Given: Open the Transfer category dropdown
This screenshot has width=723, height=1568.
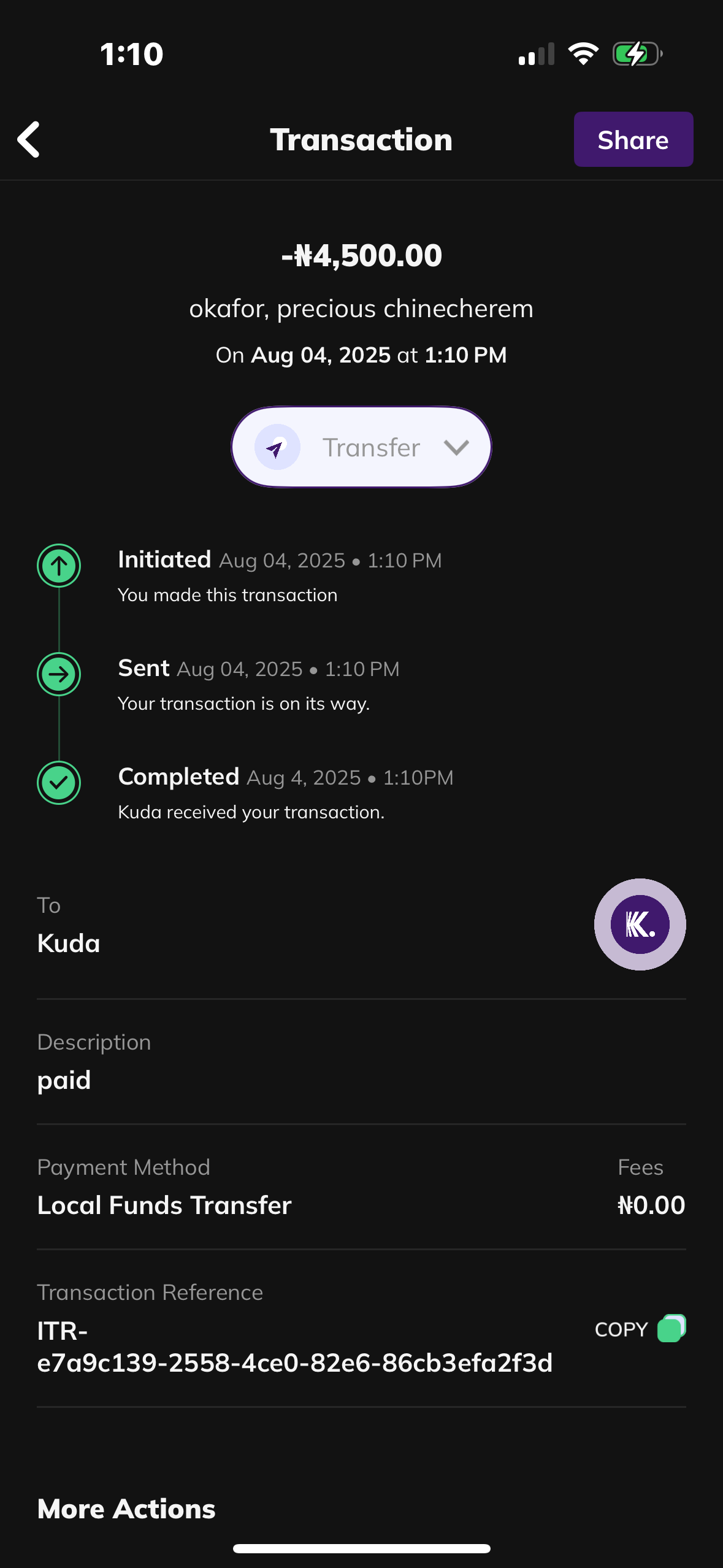Looking at the screenshot, I should tap(361, 447).
